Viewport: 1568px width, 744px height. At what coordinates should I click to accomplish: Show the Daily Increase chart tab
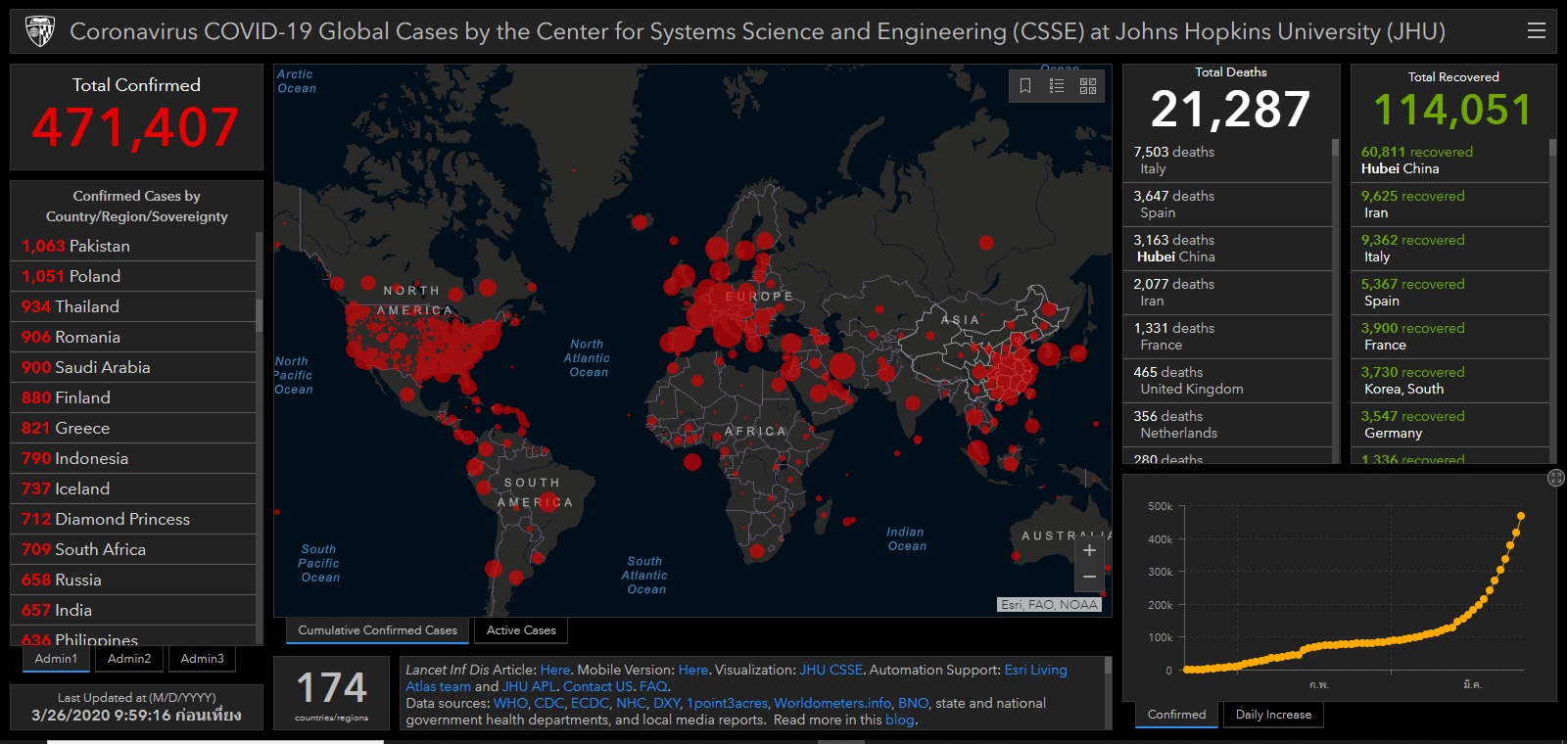pyautogui.click(x=1273, y=715)
